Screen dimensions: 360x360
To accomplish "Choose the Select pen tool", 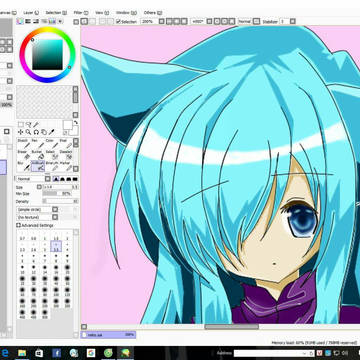I will point(52,155).
